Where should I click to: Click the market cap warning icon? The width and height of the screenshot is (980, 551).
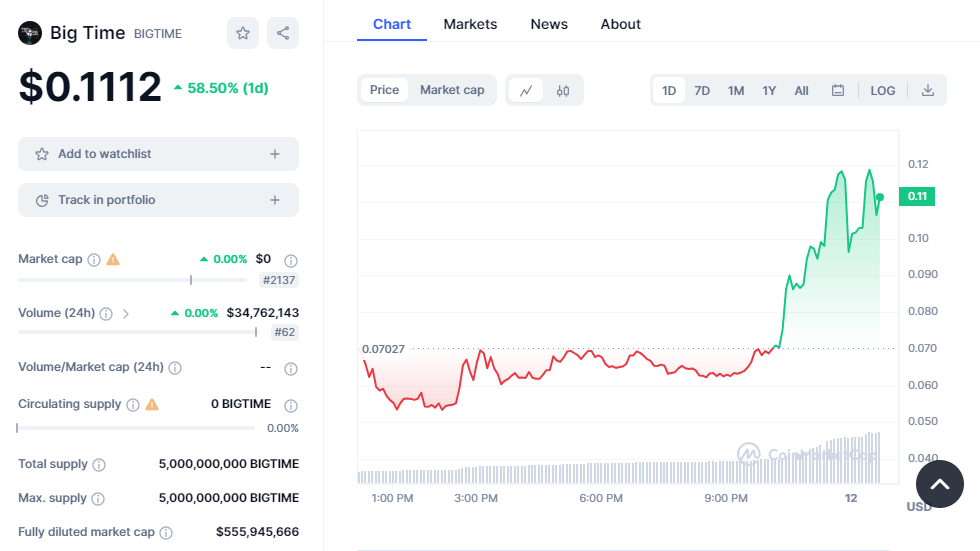tap(113, 259)
